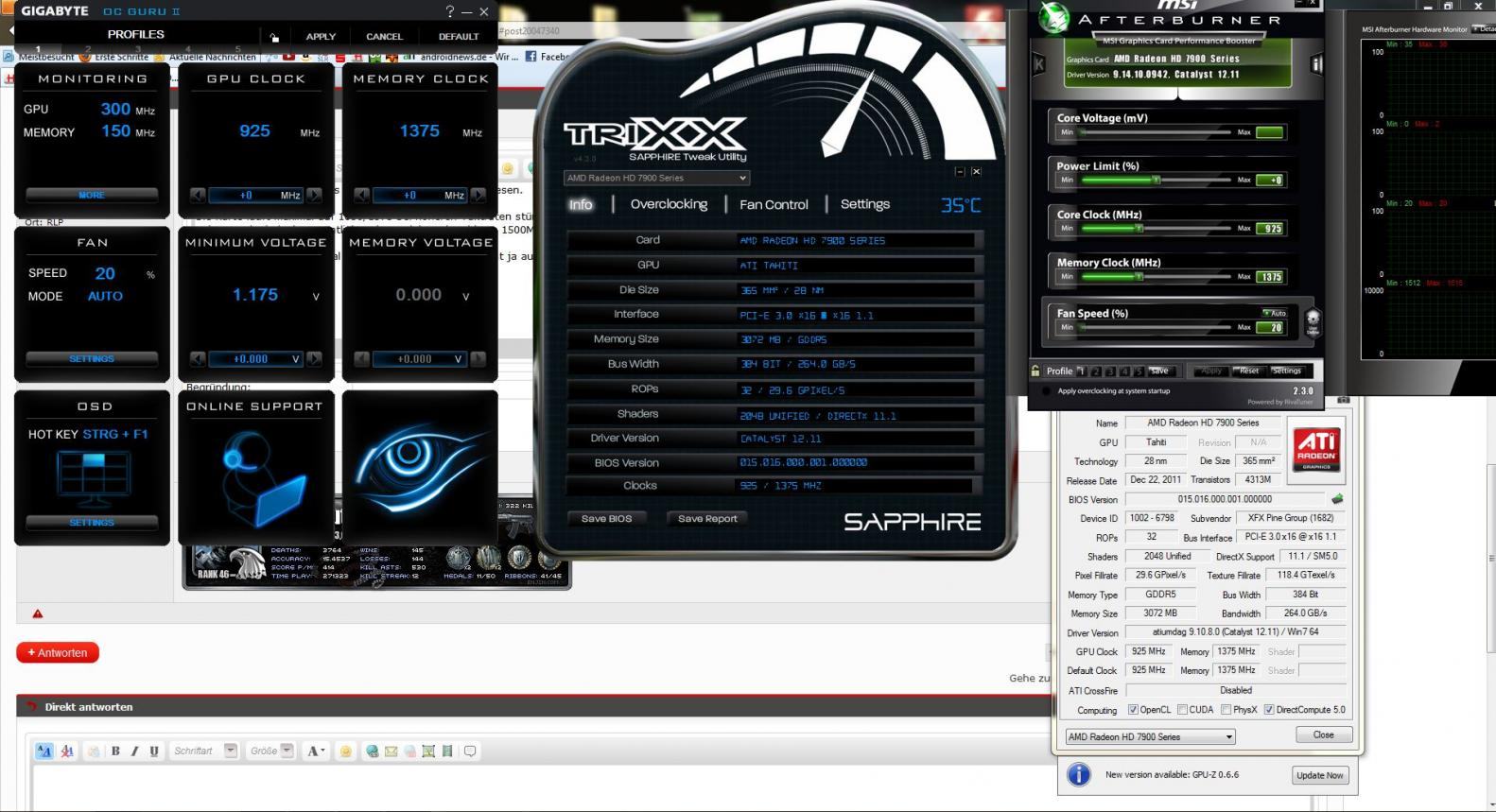1496x812 pixels.
Task: Decrease Memory Voltage with left arrow
Action: click(361, 359)
